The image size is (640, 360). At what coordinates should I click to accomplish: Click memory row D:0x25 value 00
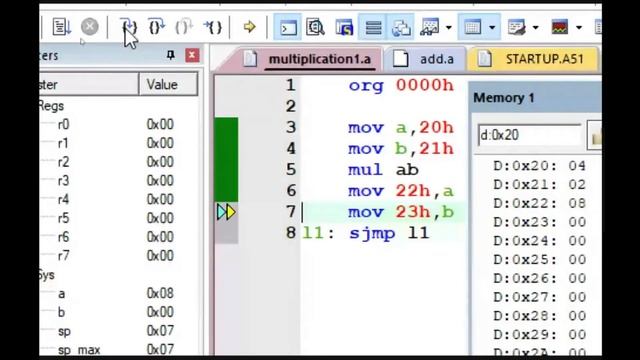(x=577, y=260)
